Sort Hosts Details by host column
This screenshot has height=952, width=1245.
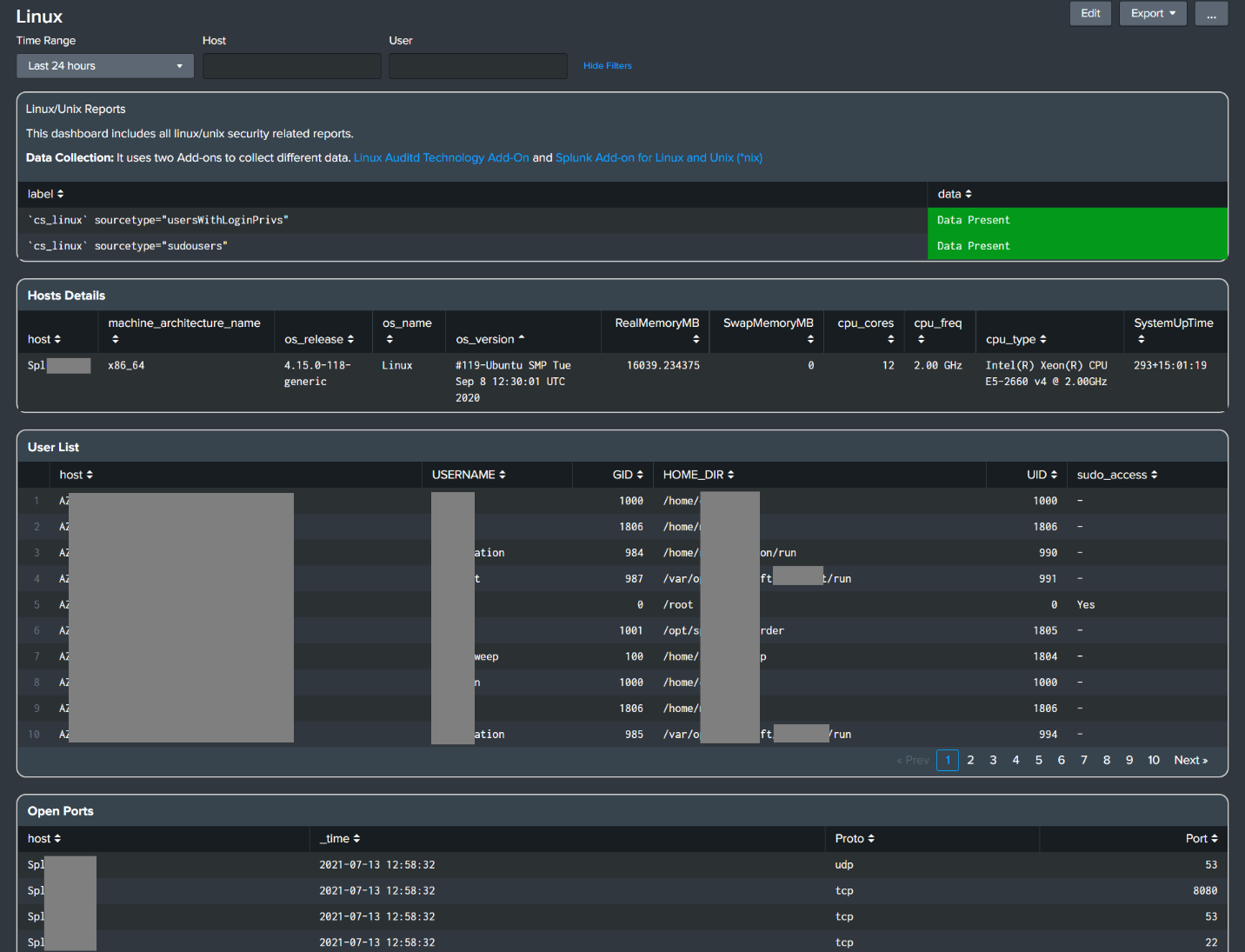[44, 339]
